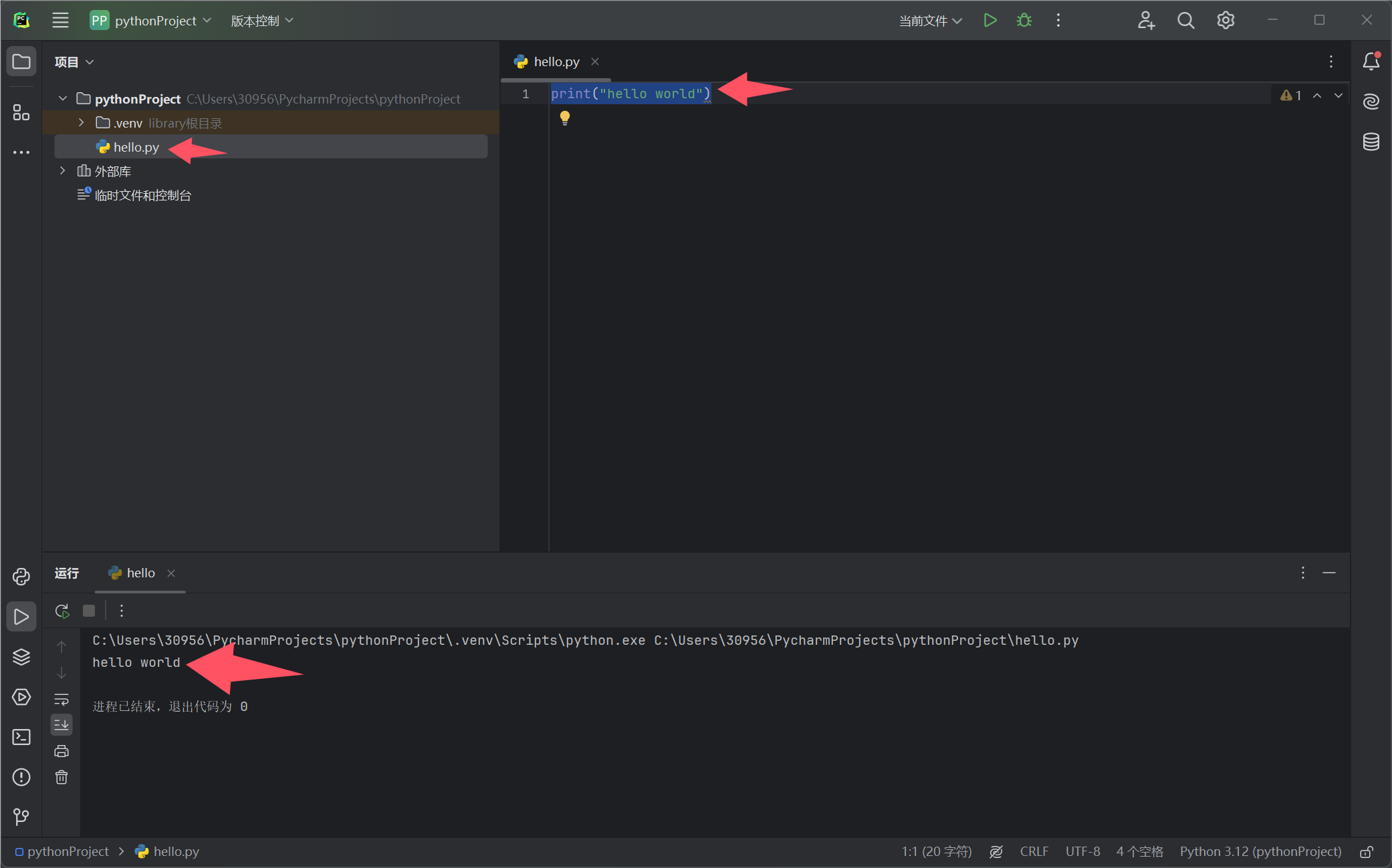Click Python 3.12 interpreter in status bar
Screen dimensions: 1392x868
[1260, 852]
